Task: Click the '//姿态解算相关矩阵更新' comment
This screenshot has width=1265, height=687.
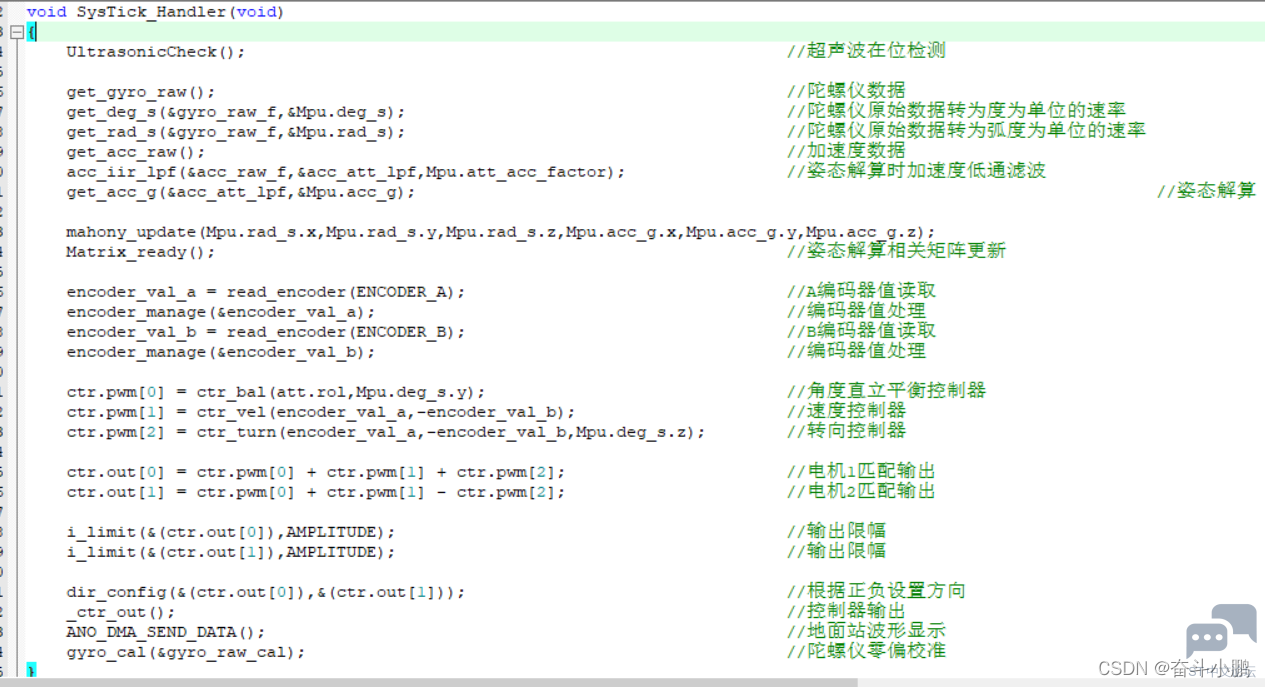Action: tap(896, 251)
